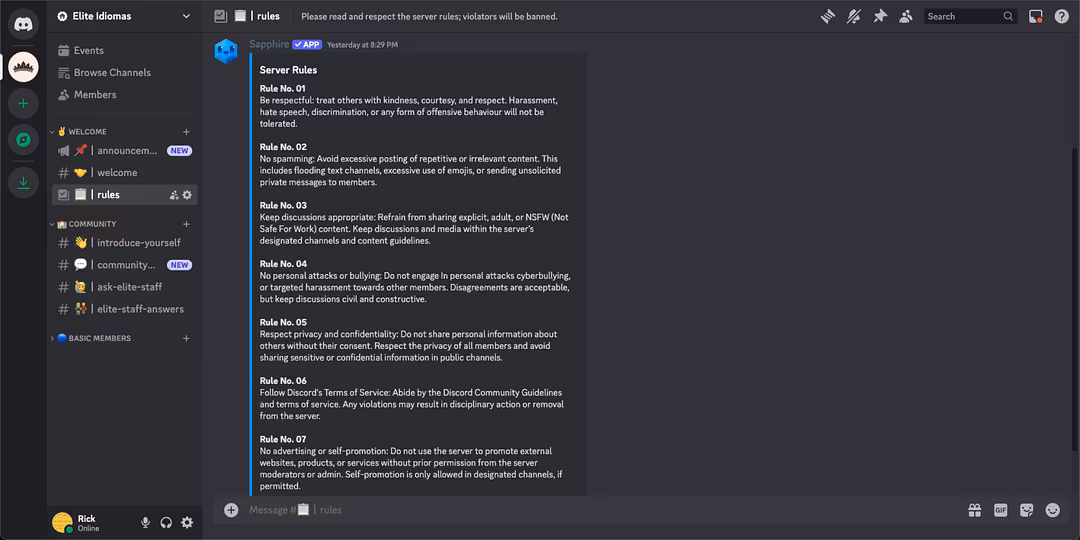
Task: Open Elite Idiomas server dropdown
Action: [x=186, y=16]
